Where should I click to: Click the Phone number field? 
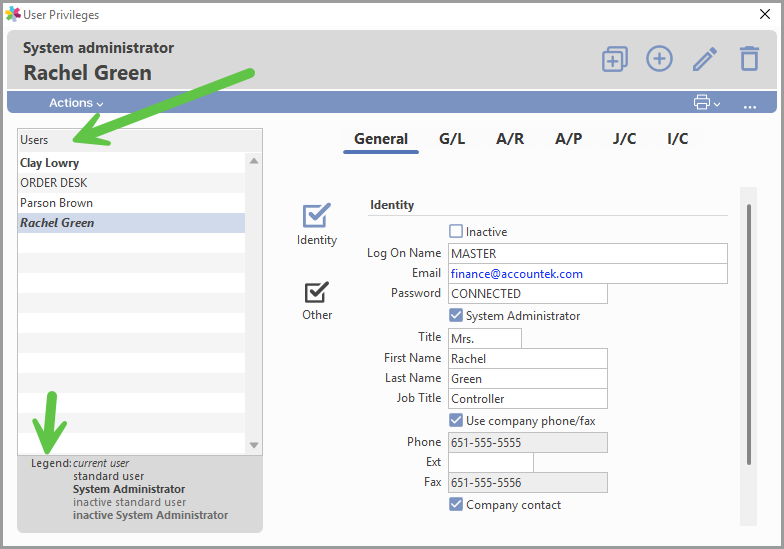pos(528,442)
